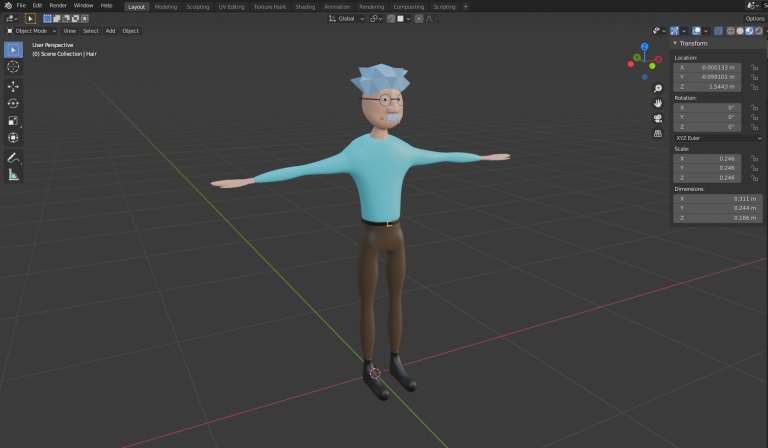Toggle proportional editing
The width and height of the screenshot is (768, 448).
419,19
